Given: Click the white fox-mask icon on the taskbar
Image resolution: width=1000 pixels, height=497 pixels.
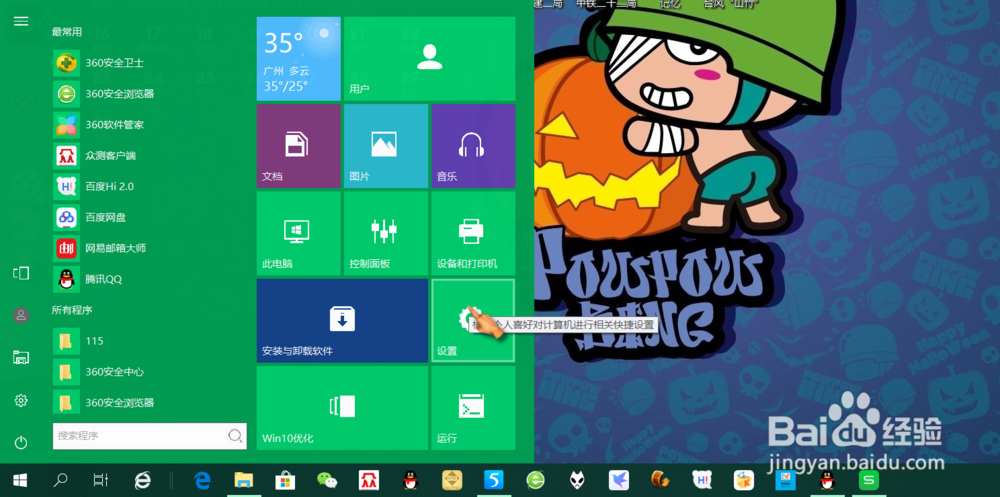Looking at the screenshot, I should click(x=577, y=480).
